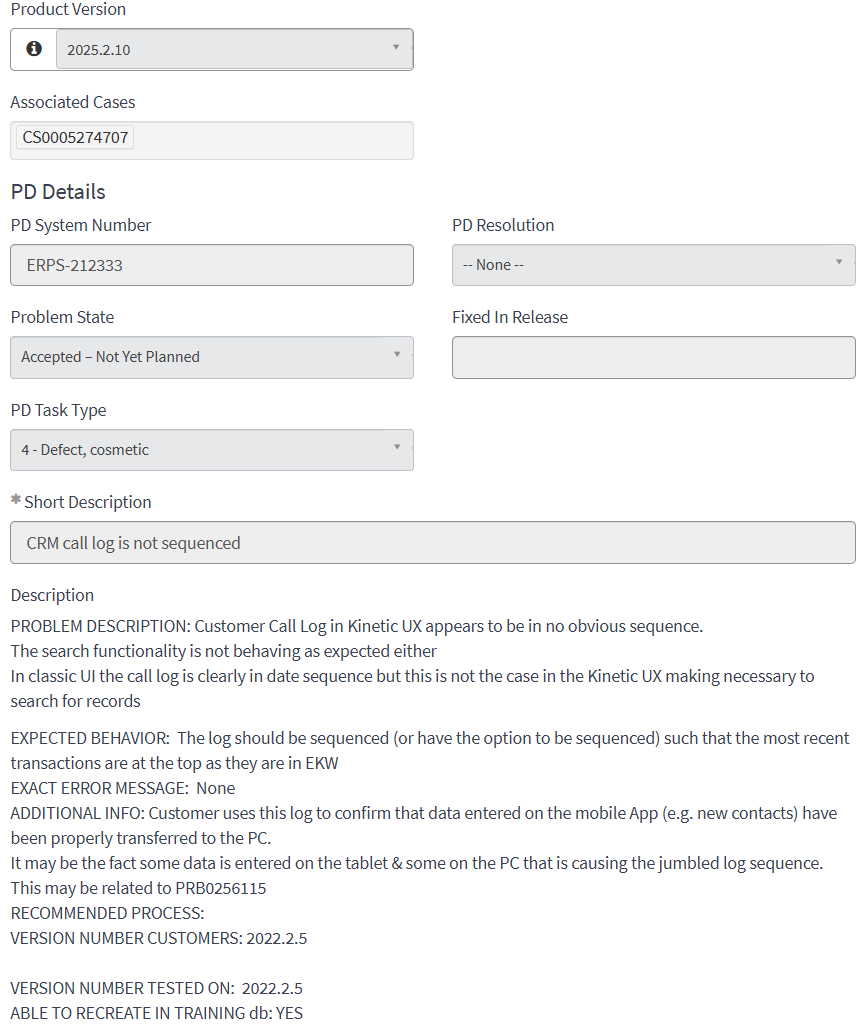
Task: Open the Product Version 2025.2.10 dropdown
Action: (234, 49)
